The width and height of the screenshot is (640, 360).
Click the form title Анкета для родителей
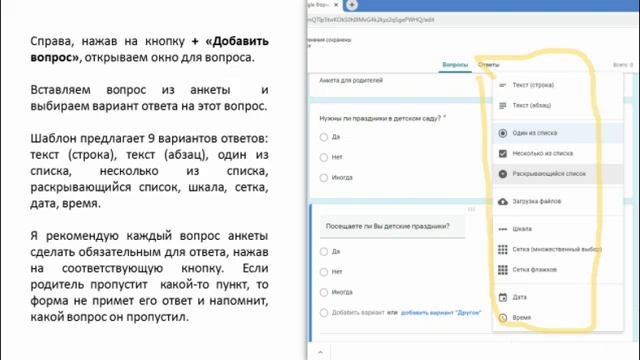point(351,80)
